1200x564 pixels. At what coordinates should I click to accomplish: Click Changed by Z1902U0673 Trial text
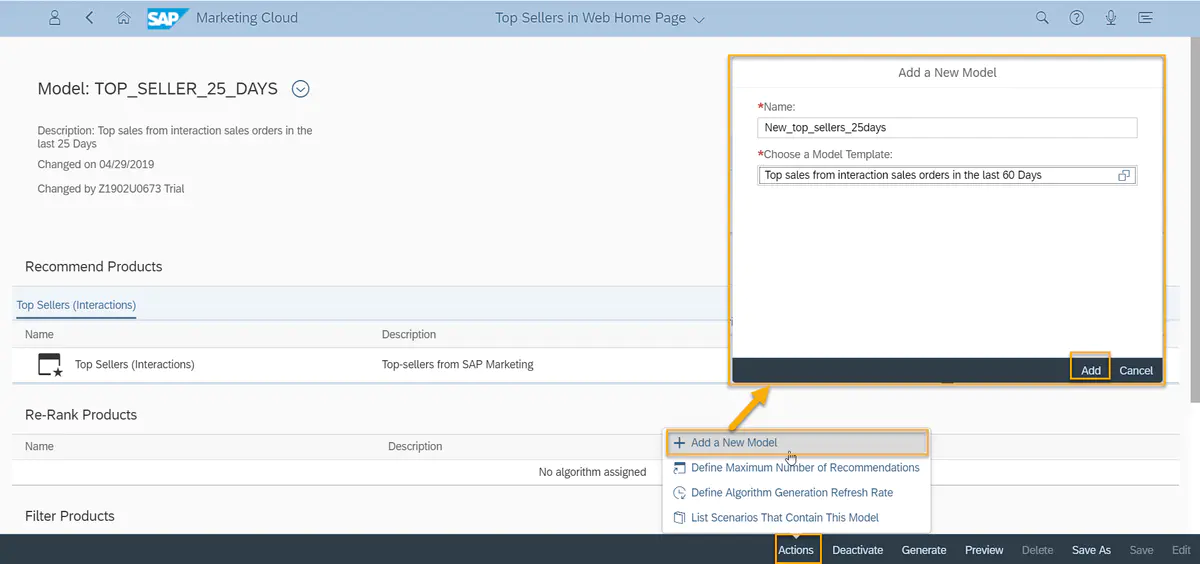(111, 188)
